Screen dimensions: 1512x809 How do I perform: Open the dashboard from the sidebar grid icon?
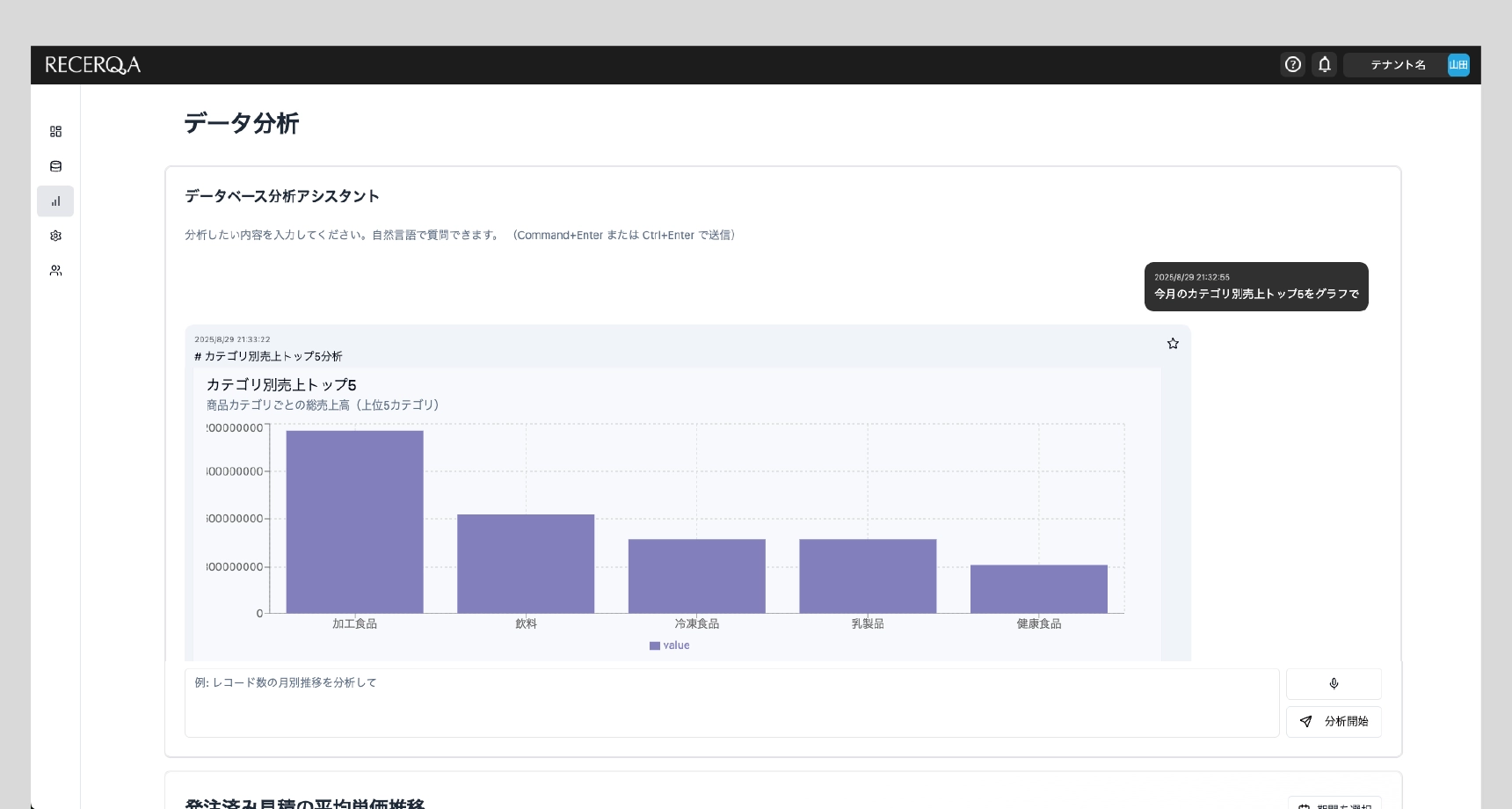[55, 132]
